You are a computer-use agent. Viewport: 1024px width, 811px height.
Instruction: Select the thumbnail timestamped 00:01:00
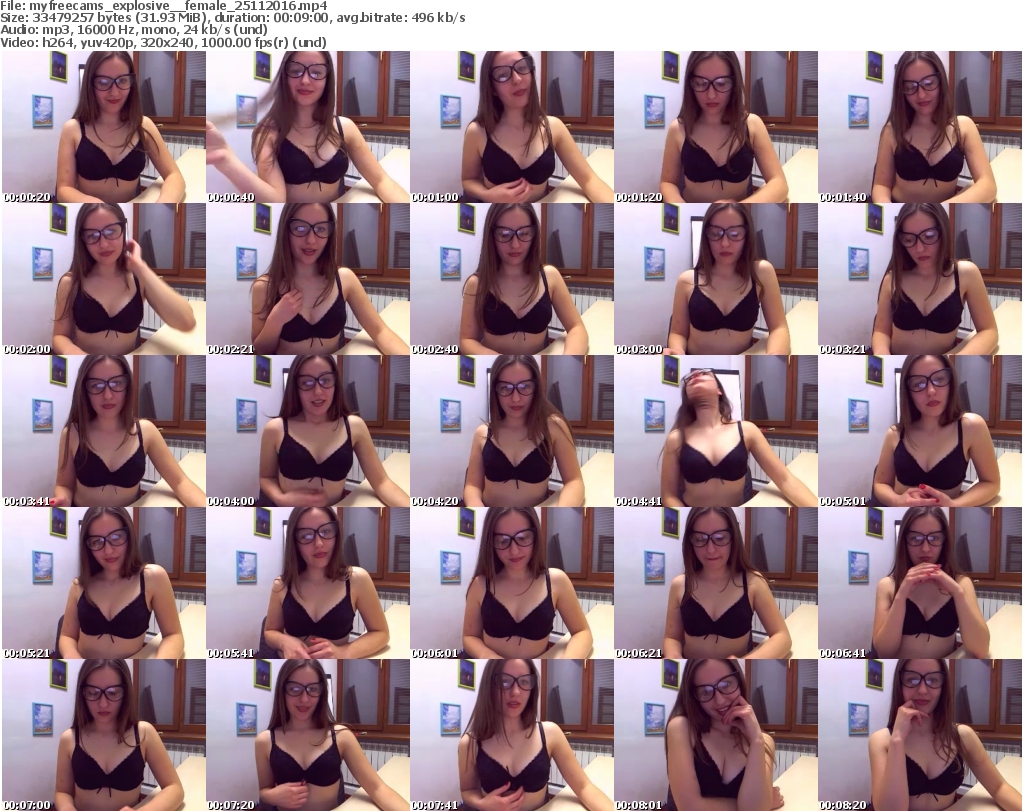coord(511,127)
